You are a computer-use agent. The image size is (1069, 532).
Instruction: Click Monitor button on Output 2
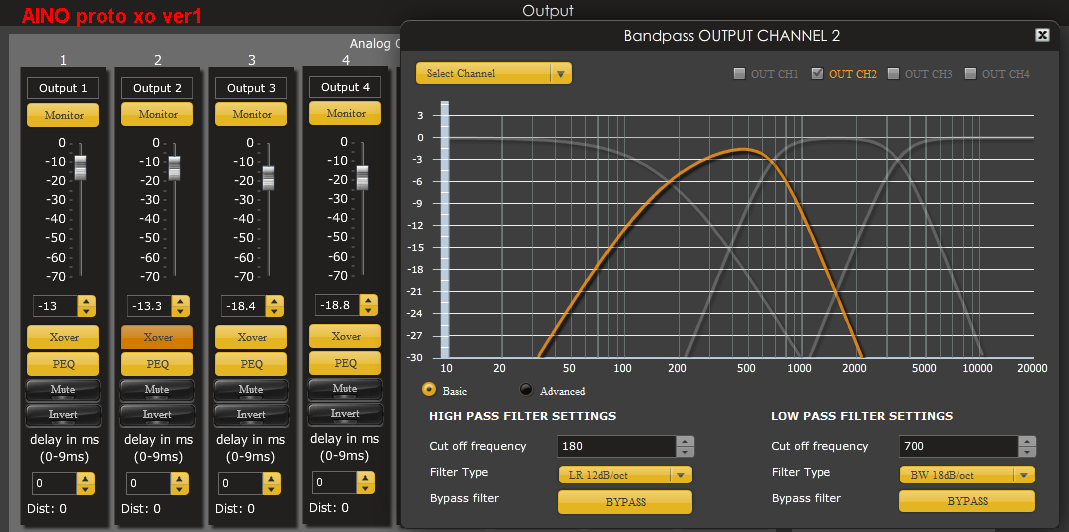coord(157,114)
